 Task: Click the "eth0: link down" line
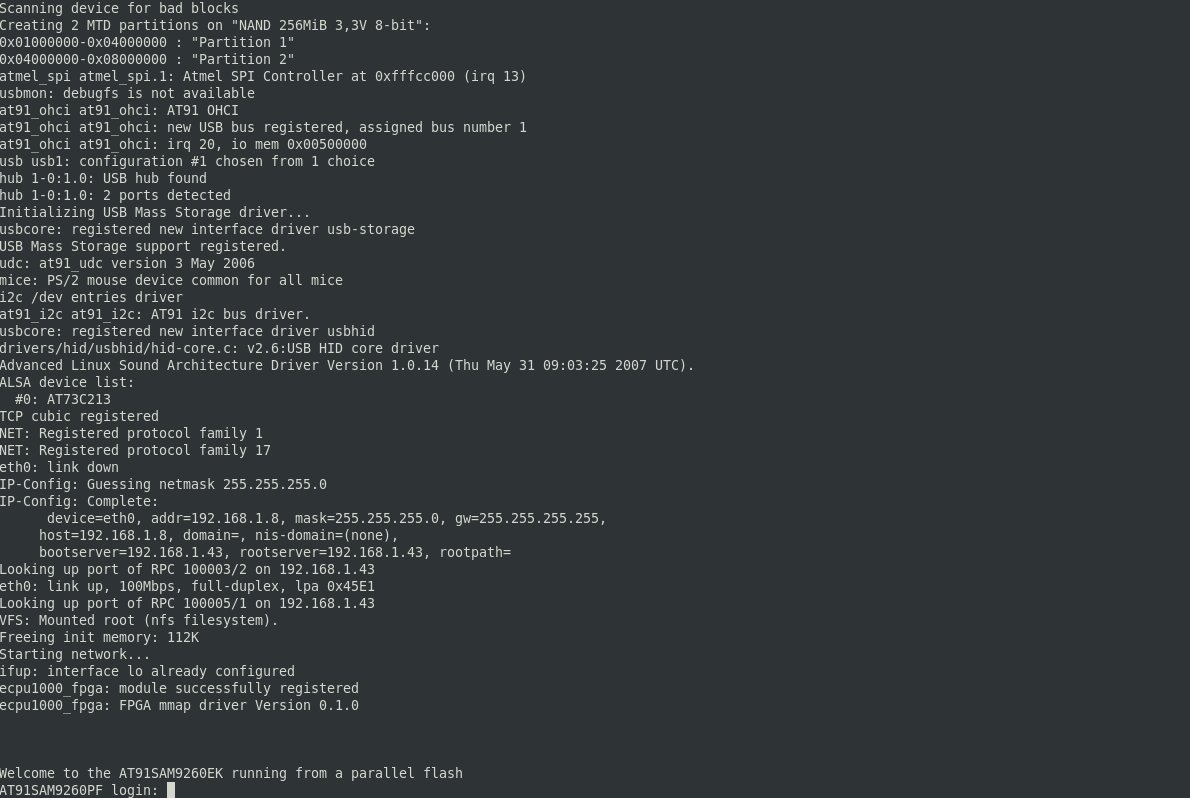pyautogui.click(x=59, y=467)
